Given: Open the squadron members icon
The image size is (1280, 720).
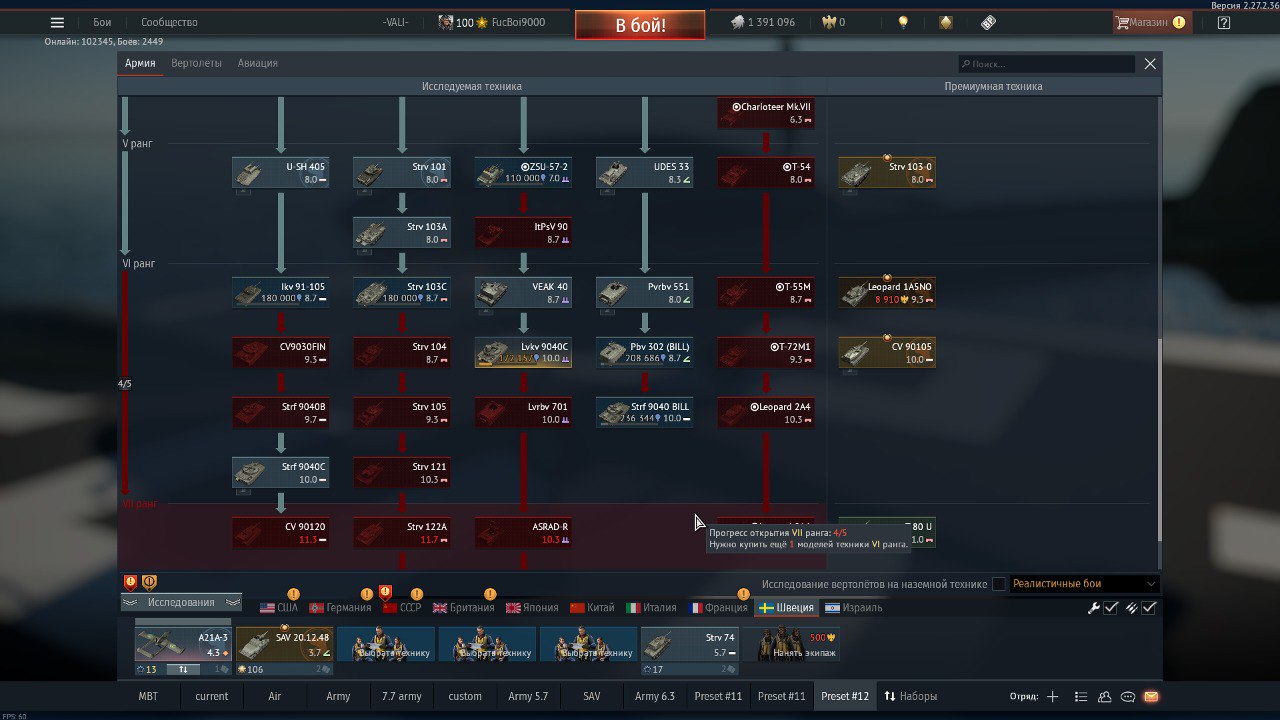Looking at the screenshot, I should coord(1105,696).
